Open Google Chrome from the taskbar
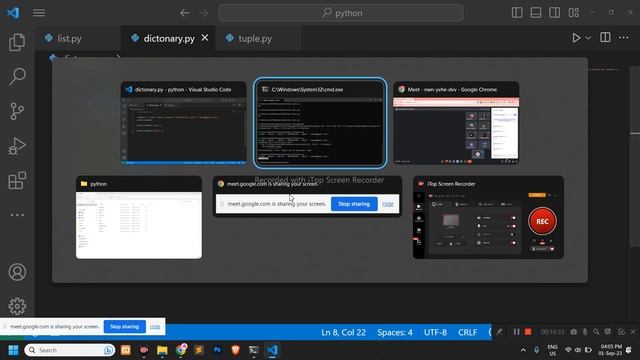Image resolution: width=640 pixels, height=360 pixels. tap(181, 350)
